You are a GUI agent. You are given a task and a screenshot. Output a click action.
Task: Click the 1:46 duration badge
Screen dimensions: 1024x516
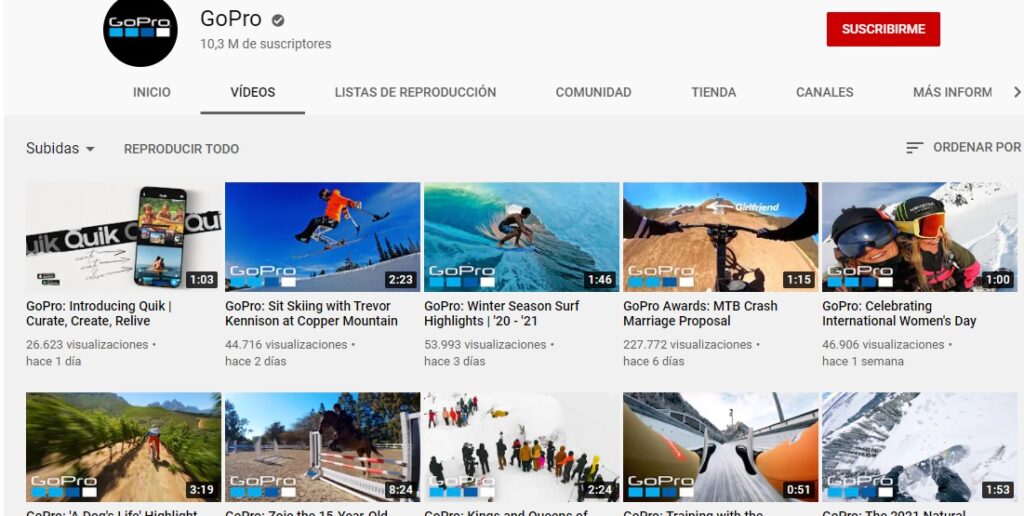pyautogui.click(x=600, y=280)
